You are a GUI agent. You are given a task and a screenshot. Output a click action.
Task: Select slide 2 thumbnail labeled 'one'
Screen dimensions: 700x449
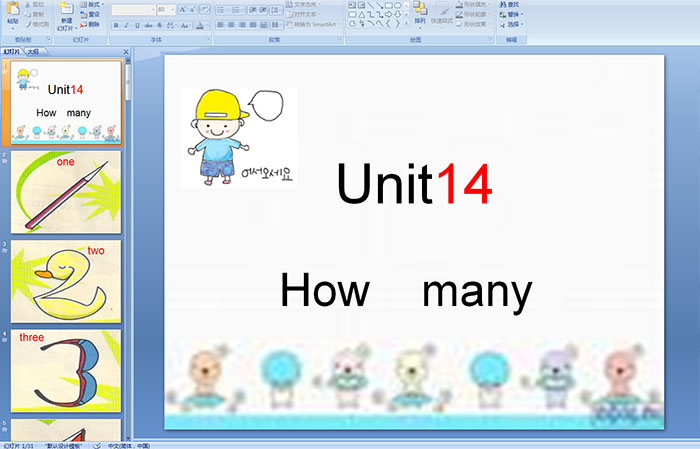[66, 192]
